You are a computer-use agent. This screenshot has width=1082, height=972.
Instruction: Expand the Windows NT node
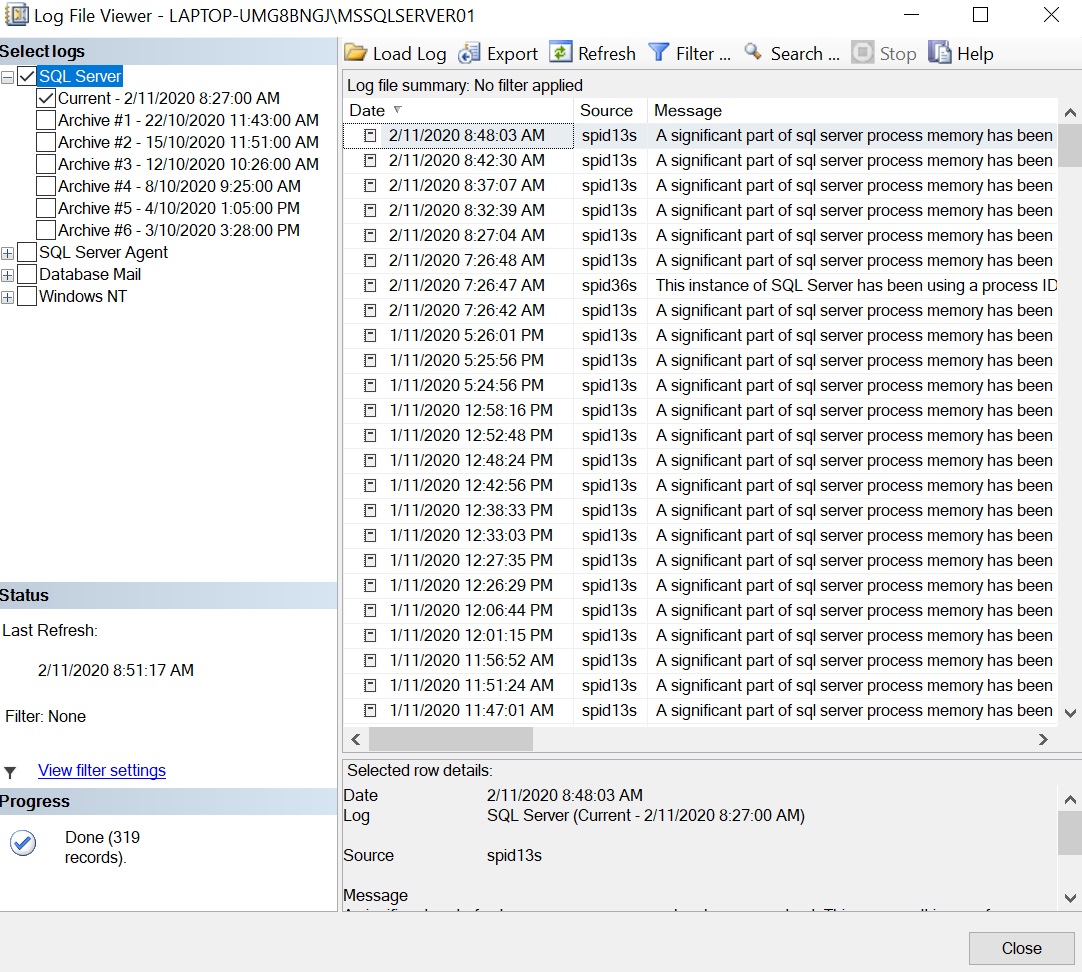[8, 298]
